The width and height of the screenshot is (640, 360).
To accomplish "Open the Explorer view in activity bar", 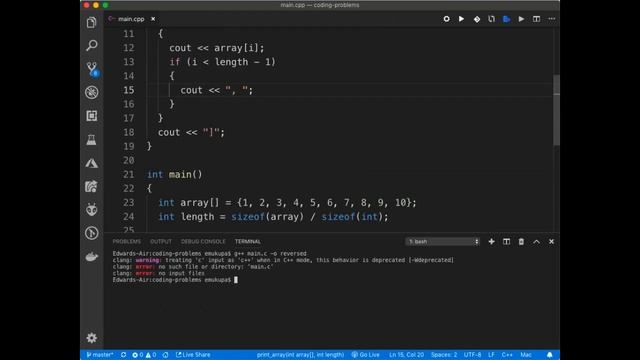I will 91,22.
